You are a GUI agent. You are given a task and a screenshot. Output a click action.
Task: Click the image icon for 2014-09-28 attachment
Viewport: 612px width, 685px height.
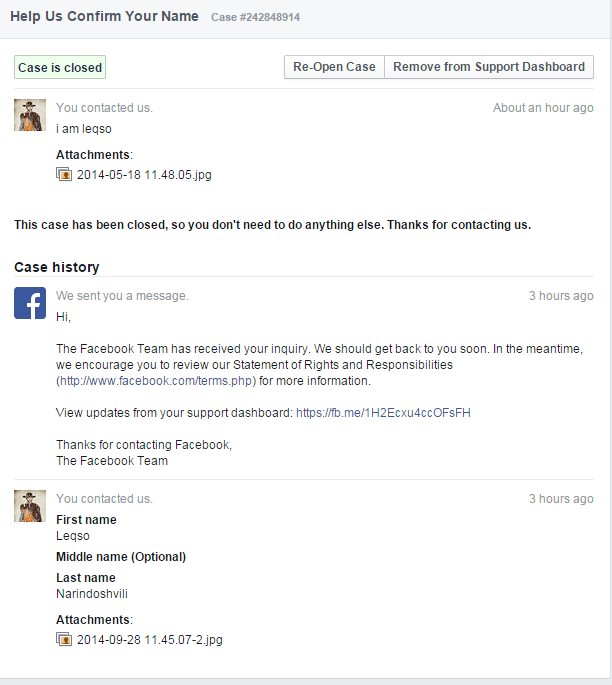point(64,640)
